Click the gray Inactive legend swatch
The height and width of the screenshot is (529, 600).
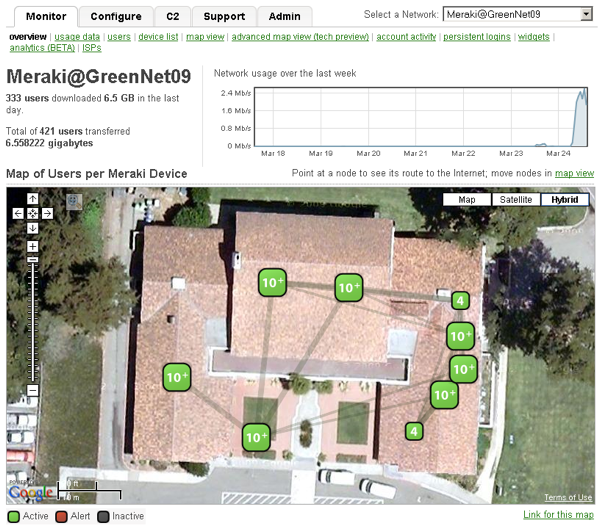click(x=103, y=516)
